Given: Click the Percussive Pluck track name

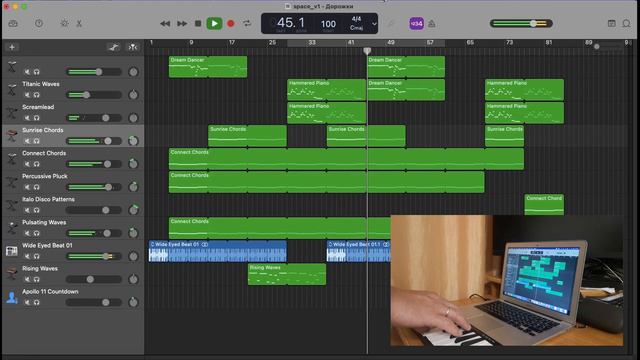Looking at the screenshot, I should click(x=45, y=176).
